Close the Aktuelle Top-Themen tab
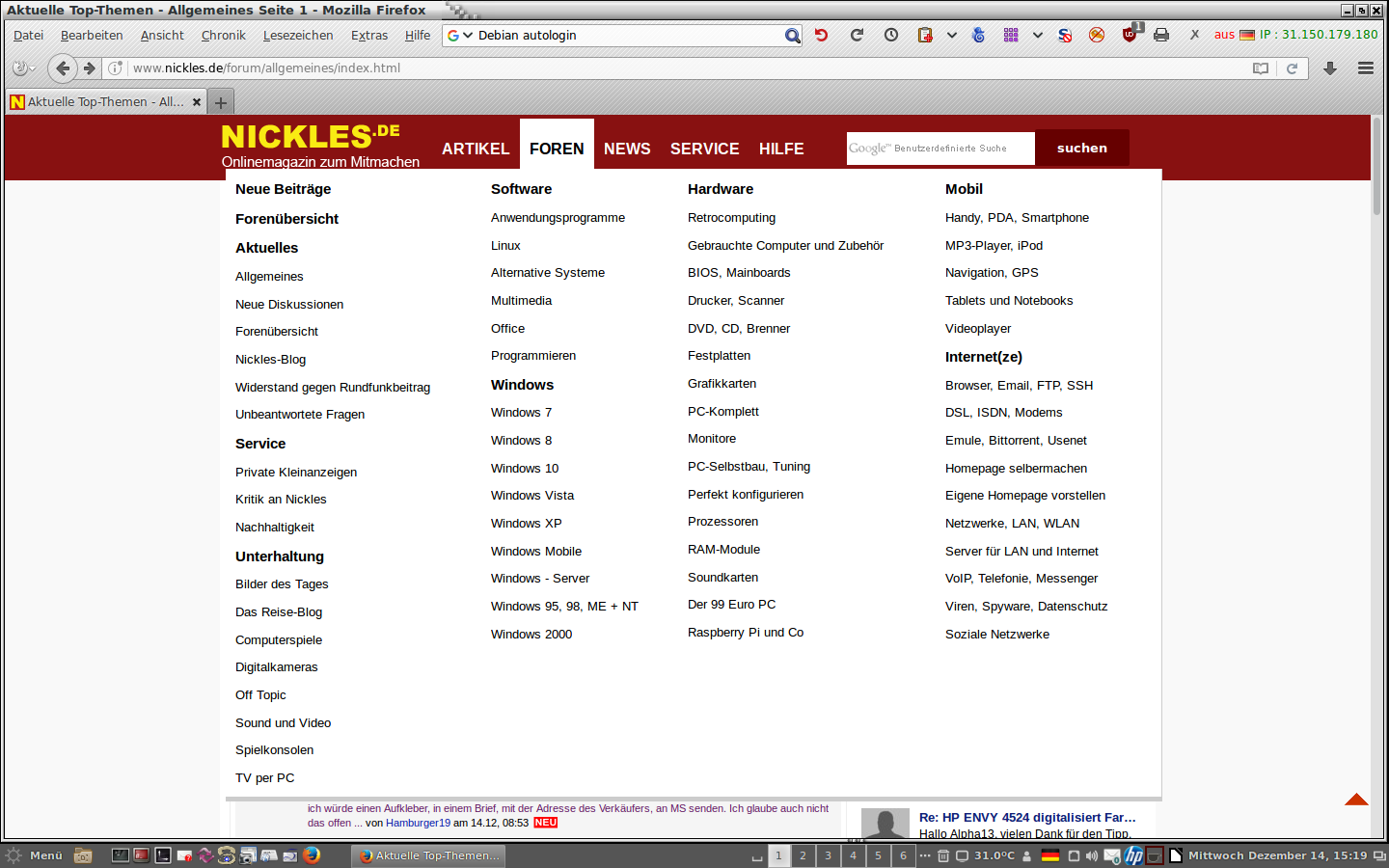Viewport: 1389px width, 868px height. tap(197, 102)
